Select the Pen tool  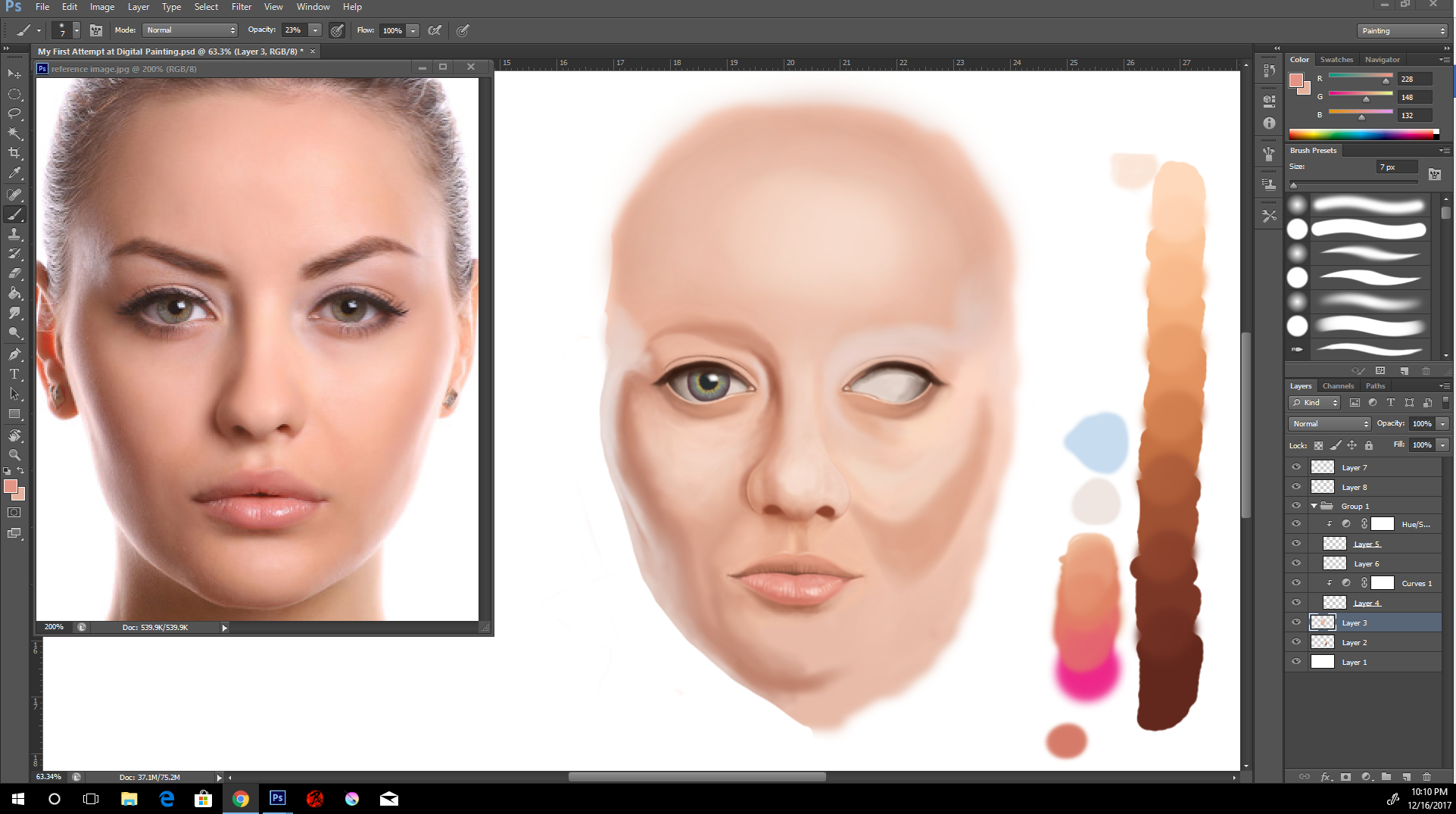click(14, 354)
